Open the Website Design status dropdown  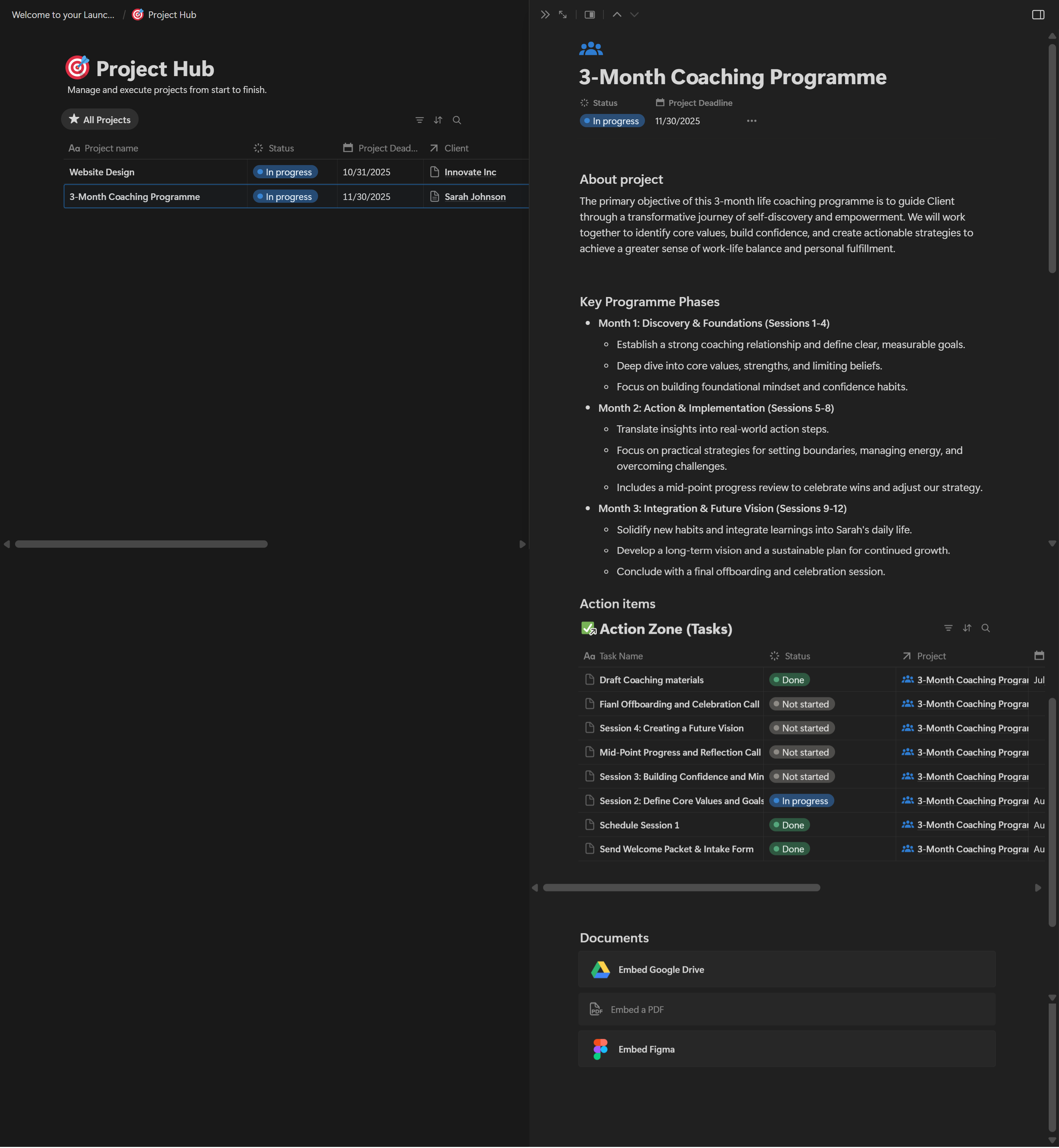tap(285, 172)
